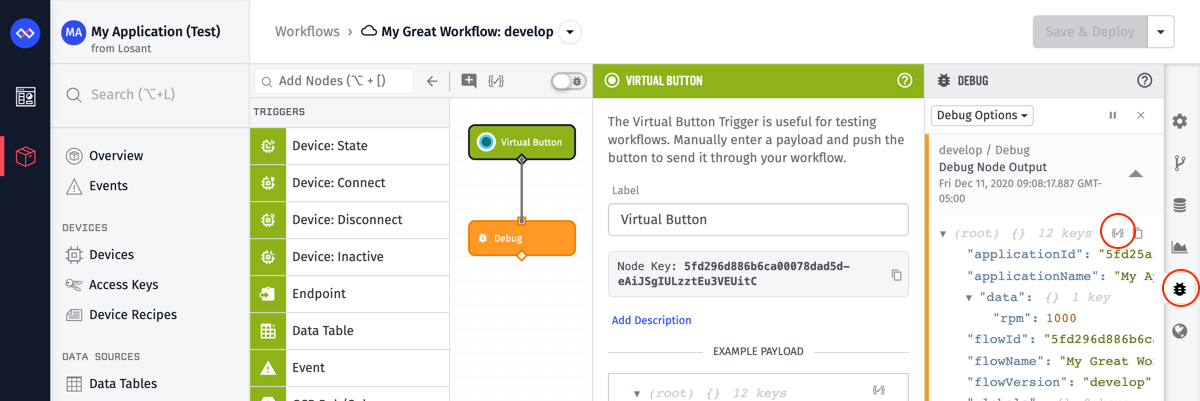Open Devices in the sidebar

pyautogui.click(x=111, y=255)
